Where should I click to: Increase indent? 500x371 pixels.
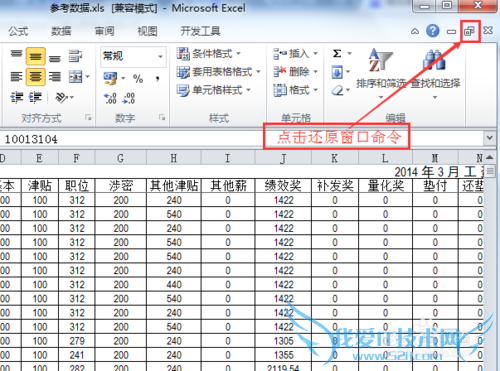[x=35, y=98]
